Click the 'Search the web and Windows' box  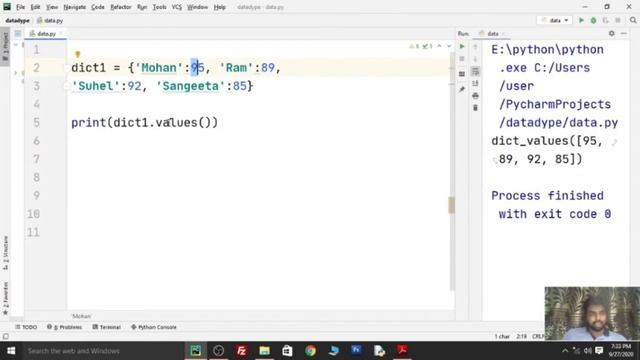(103, 351)
